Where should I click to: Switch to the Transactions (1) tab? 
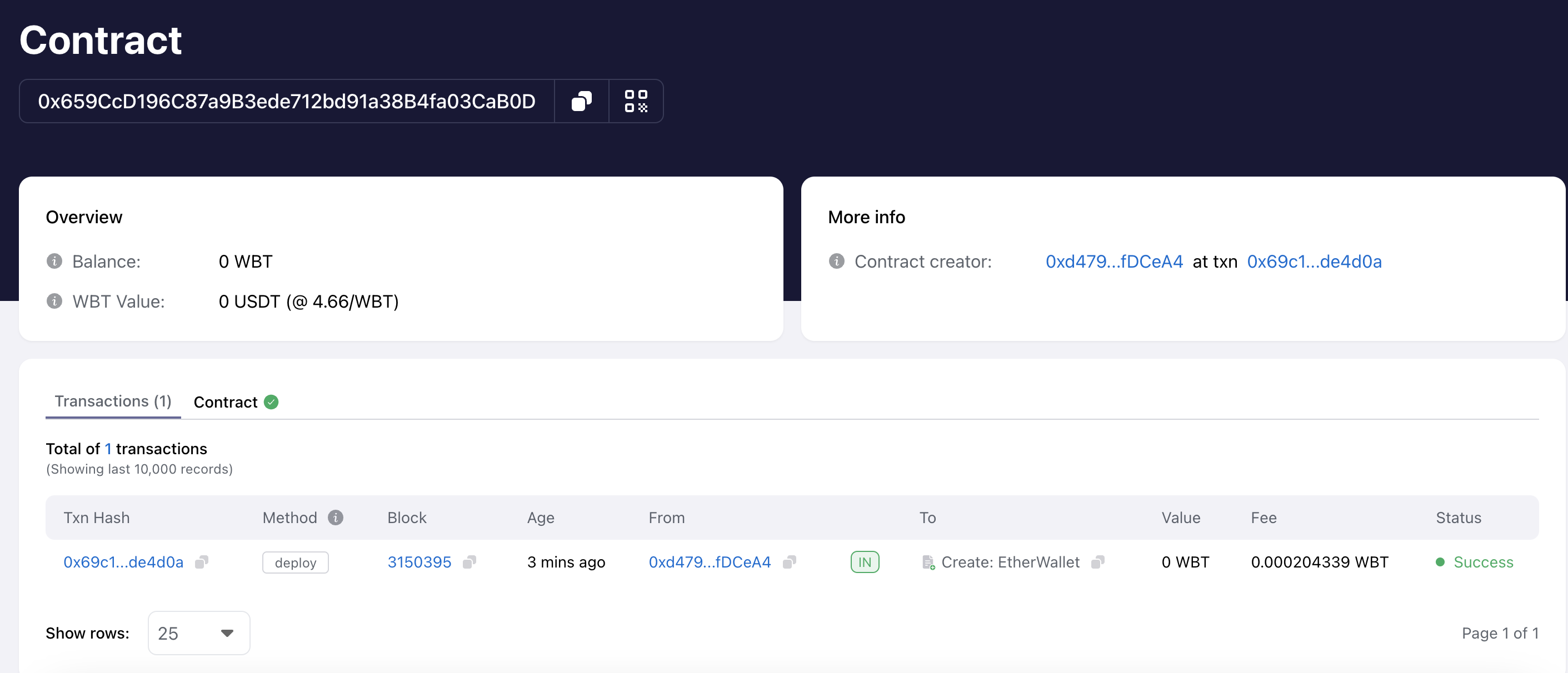tap(113, 401)
